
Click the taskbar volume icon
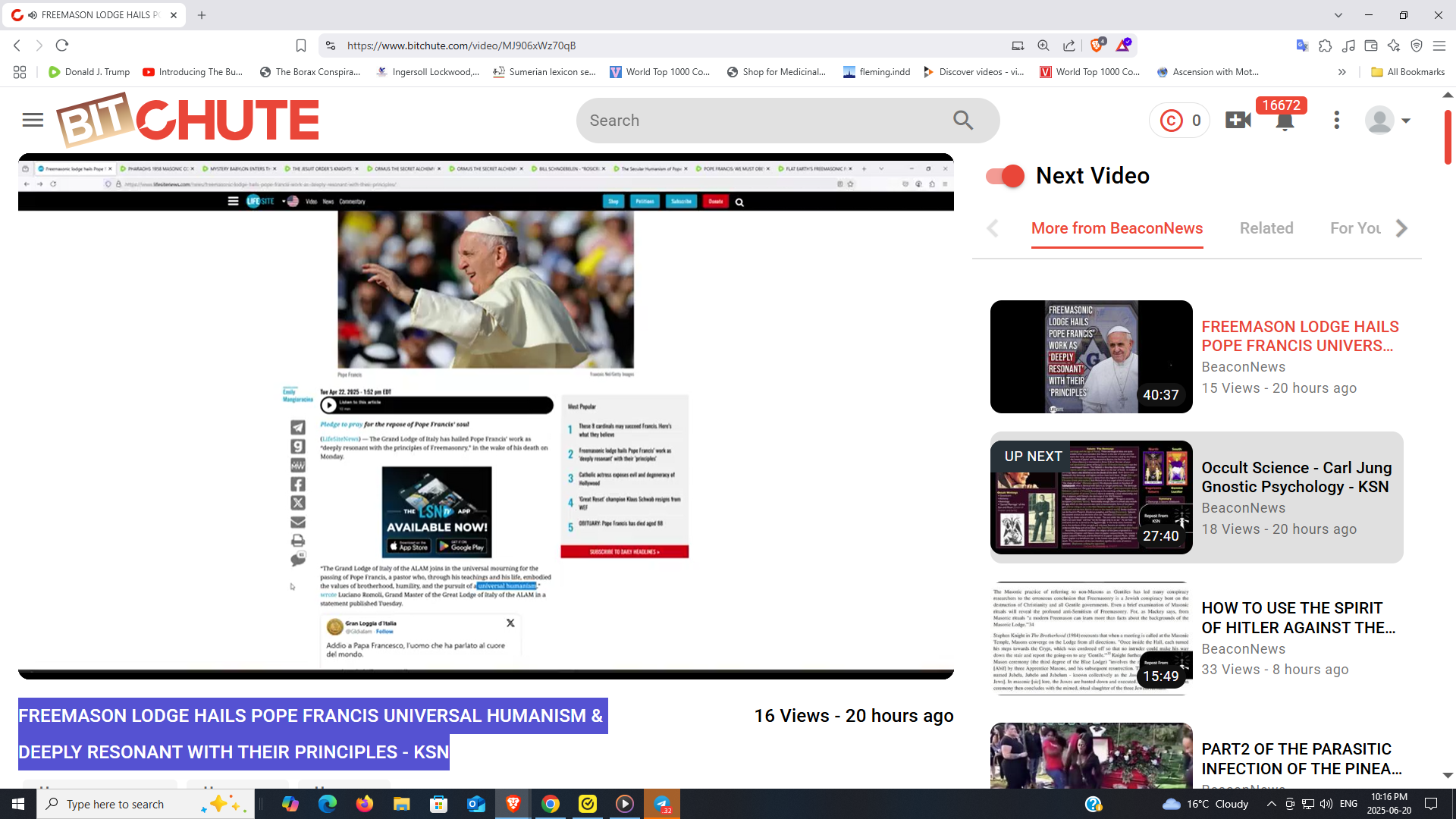[1326, 804]
